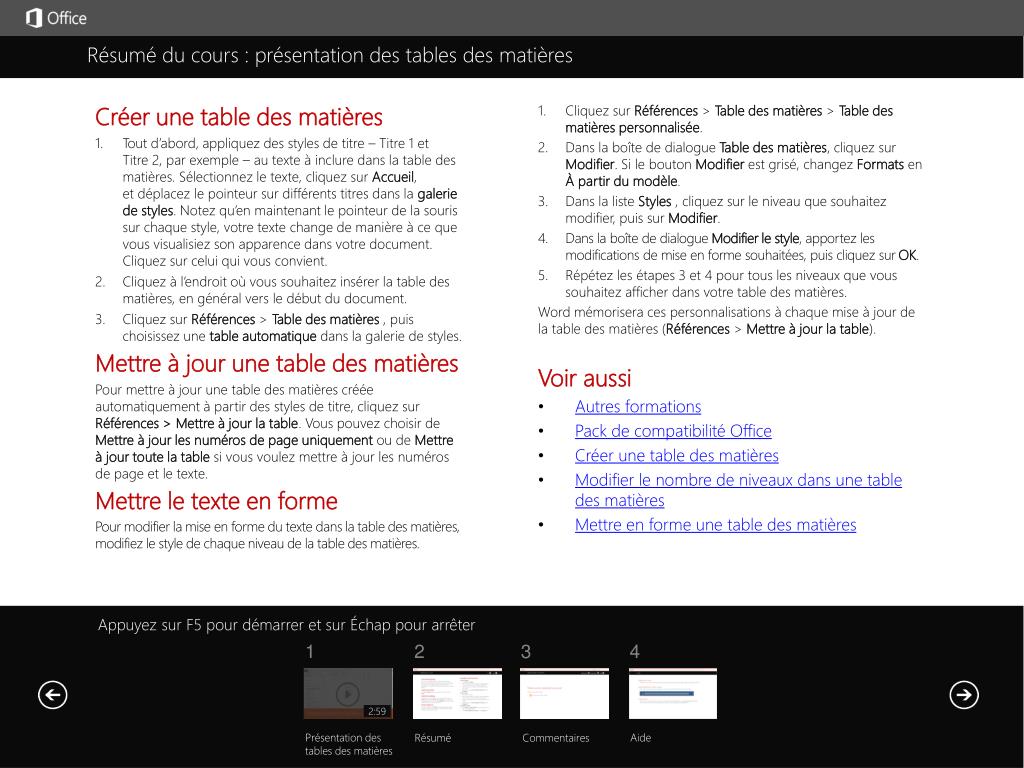
Task: Click the Résumé caption under slide 2
Action: point(432,737)
